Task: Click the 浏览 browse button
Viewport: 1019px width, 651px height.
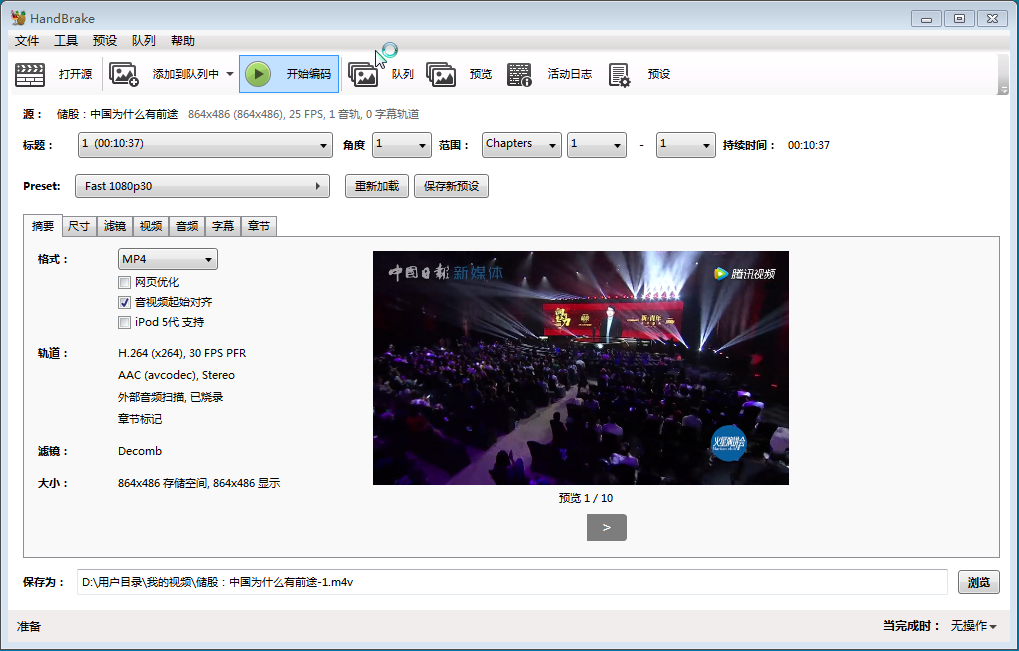Action: pos(978,583)
